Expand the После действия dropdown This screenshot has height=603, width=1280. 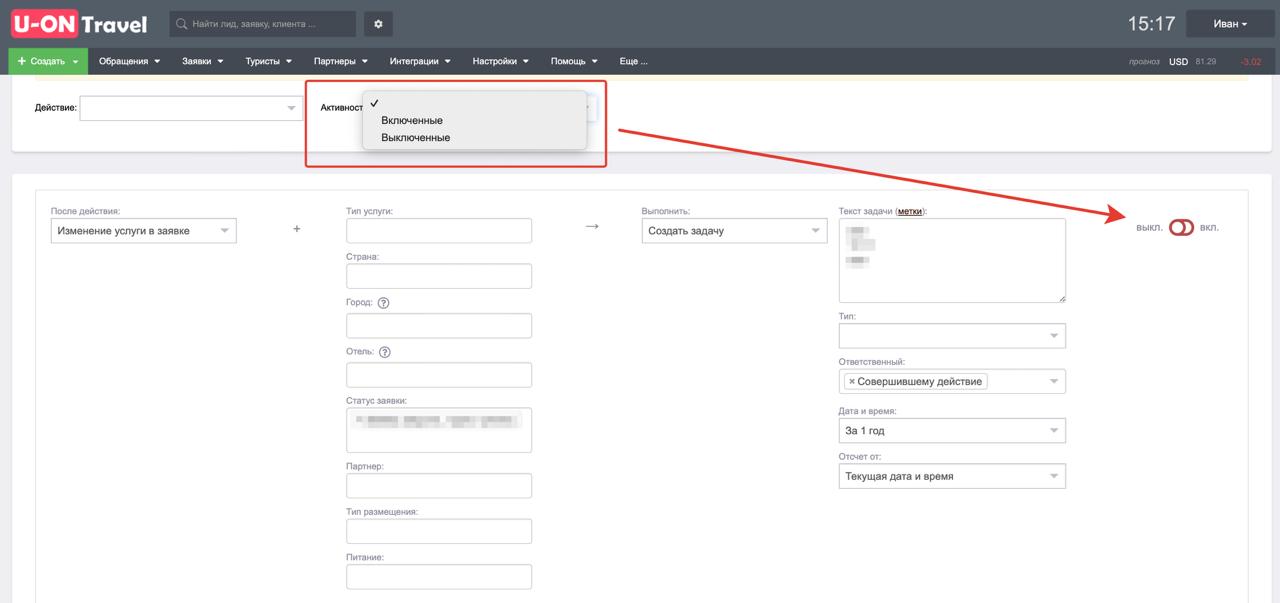143,231
